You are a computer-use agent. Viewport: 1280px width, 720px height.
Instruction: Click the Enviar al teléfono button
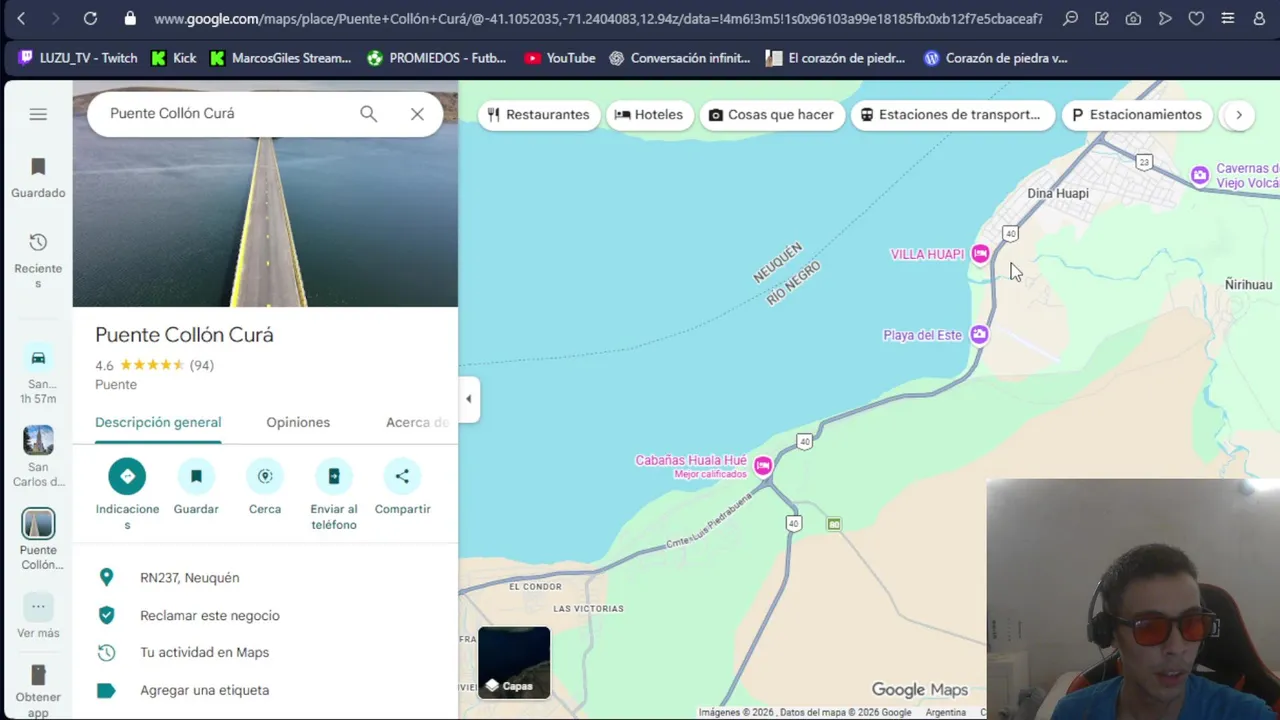coord(334,476)
